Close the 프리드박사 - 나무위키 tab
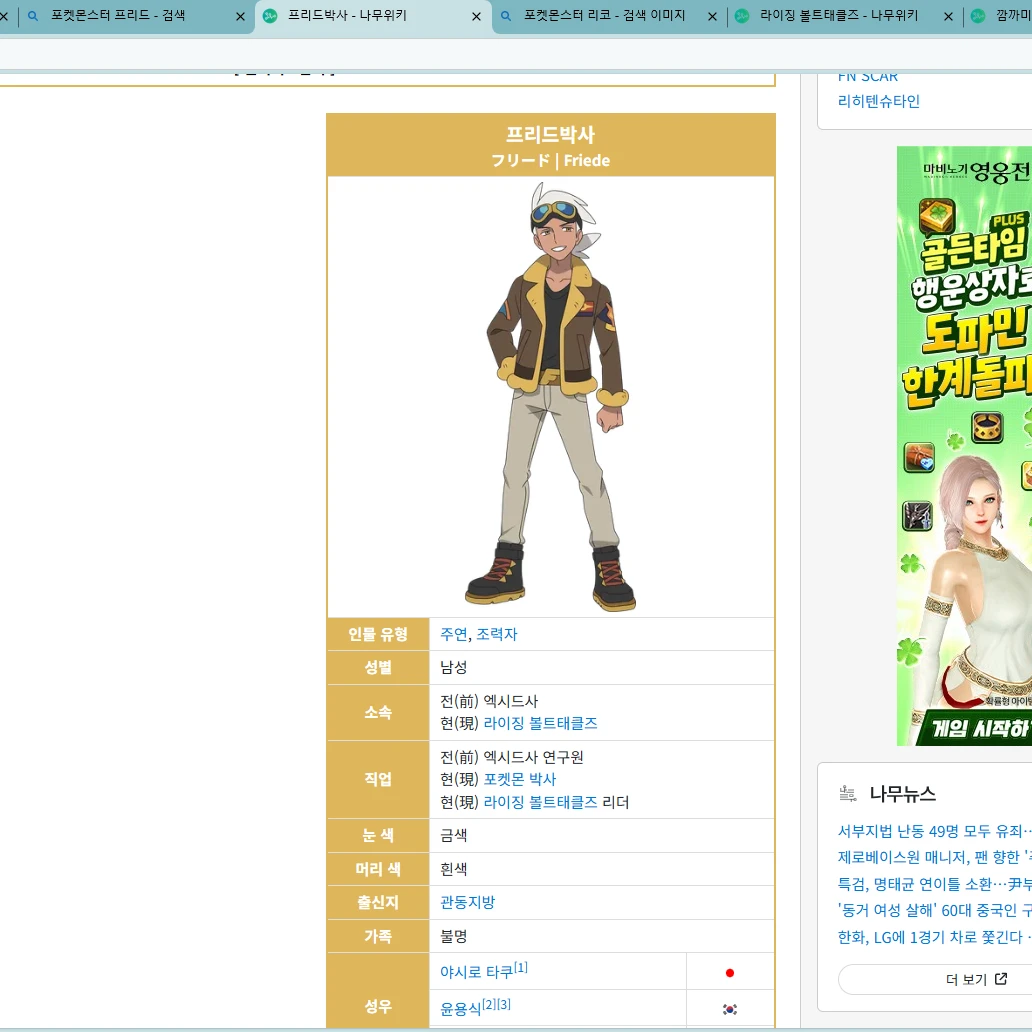1032x1032 pixels. coord(477,16)
